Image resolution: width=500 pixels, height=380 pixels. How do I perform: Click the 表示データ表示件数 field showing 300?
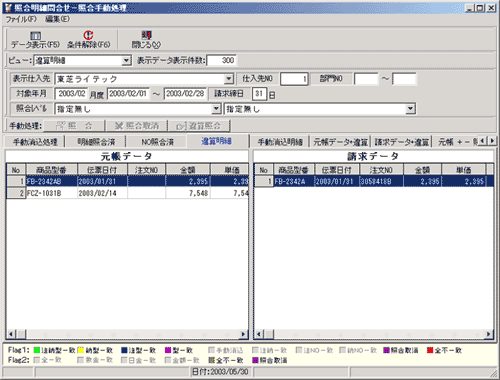[222, 60]
